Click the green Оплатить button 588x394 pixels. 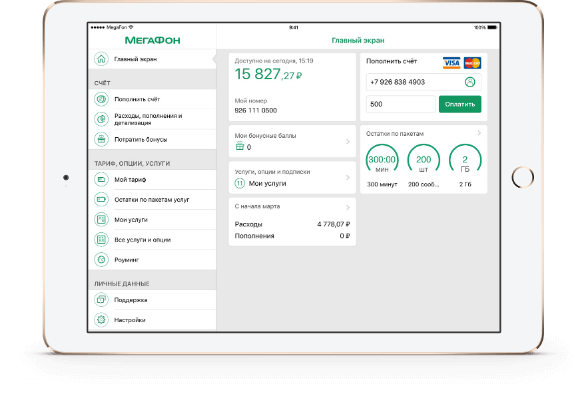click(460, 104)
